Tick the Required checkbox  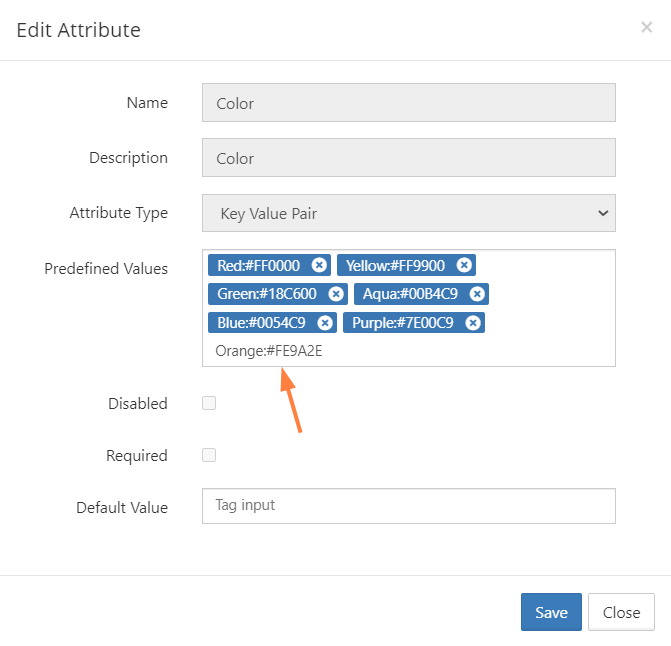(209, 455)
